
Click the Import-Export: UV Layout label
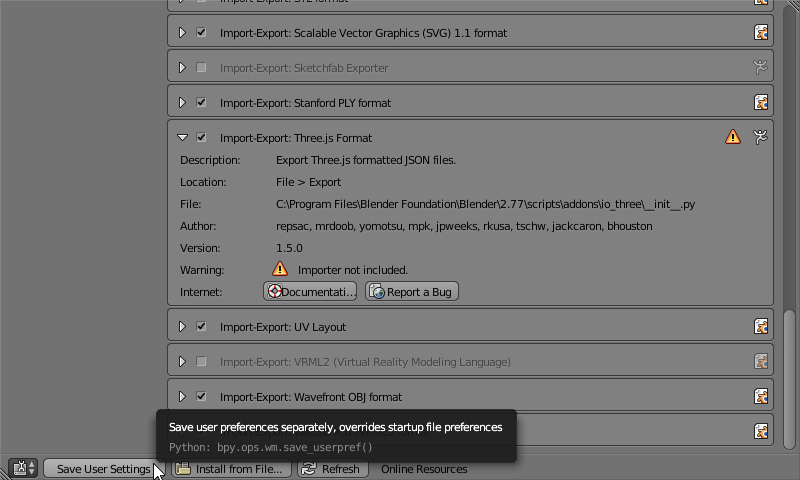click(x=283, y=327)
